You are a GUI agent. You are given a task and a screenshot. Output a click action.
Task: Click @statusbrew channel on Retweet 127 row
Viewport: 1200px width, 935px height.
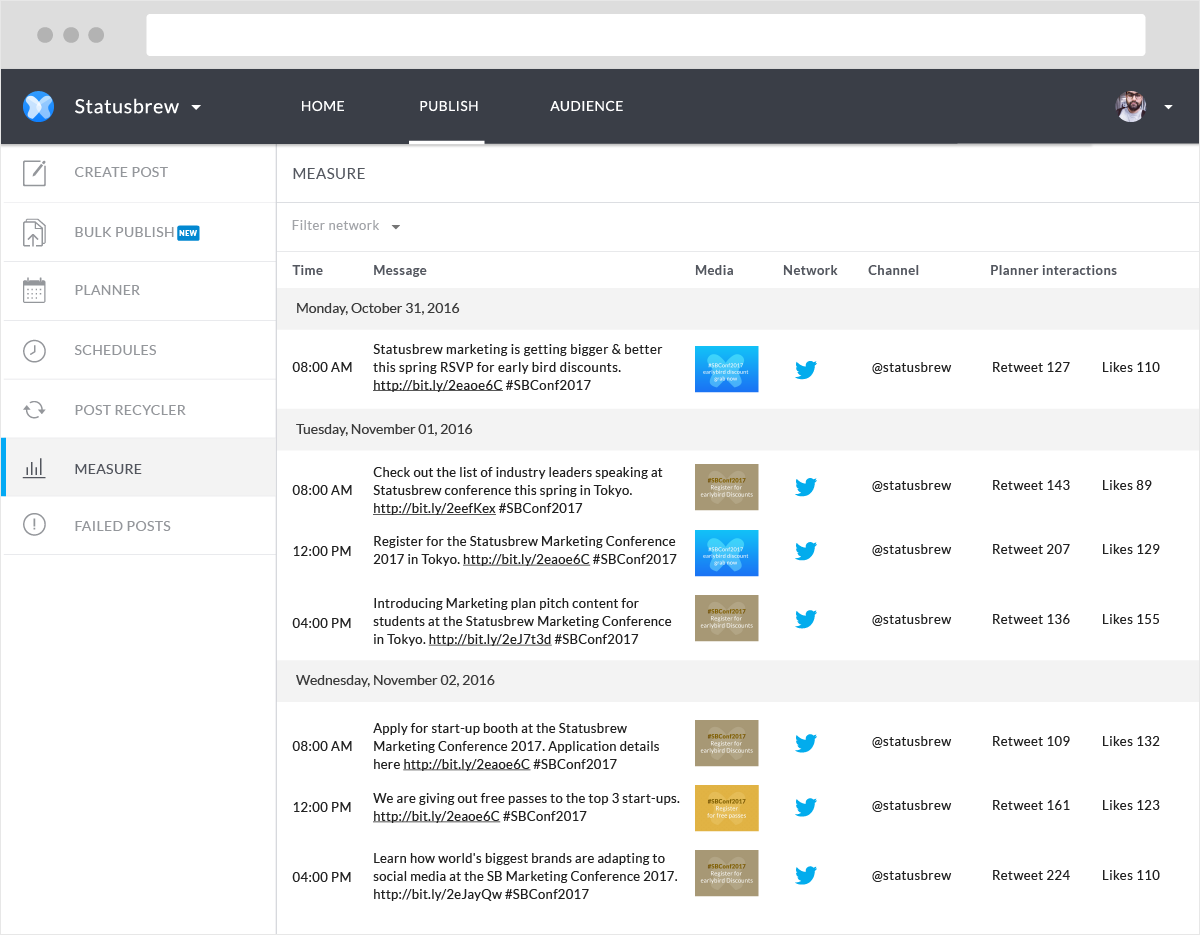pos(911,367)
